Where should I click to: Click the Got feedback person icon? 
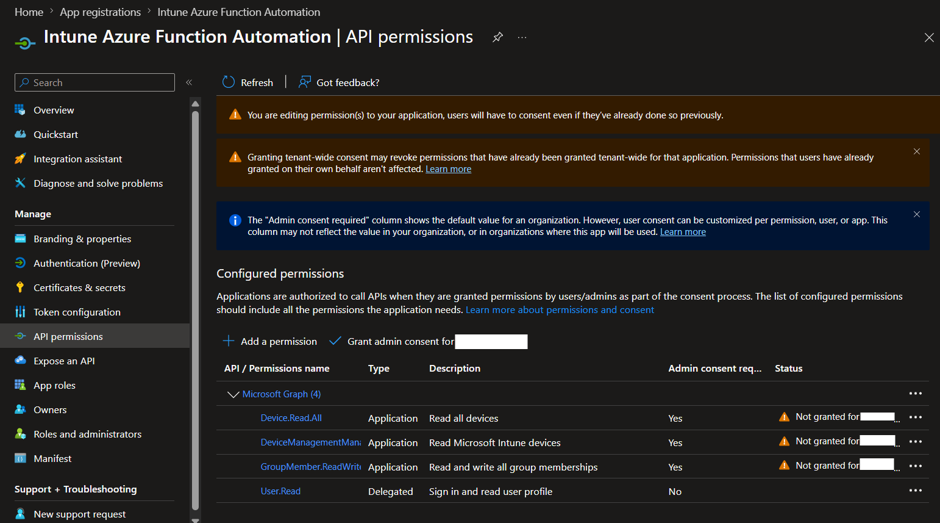[305, 82]
